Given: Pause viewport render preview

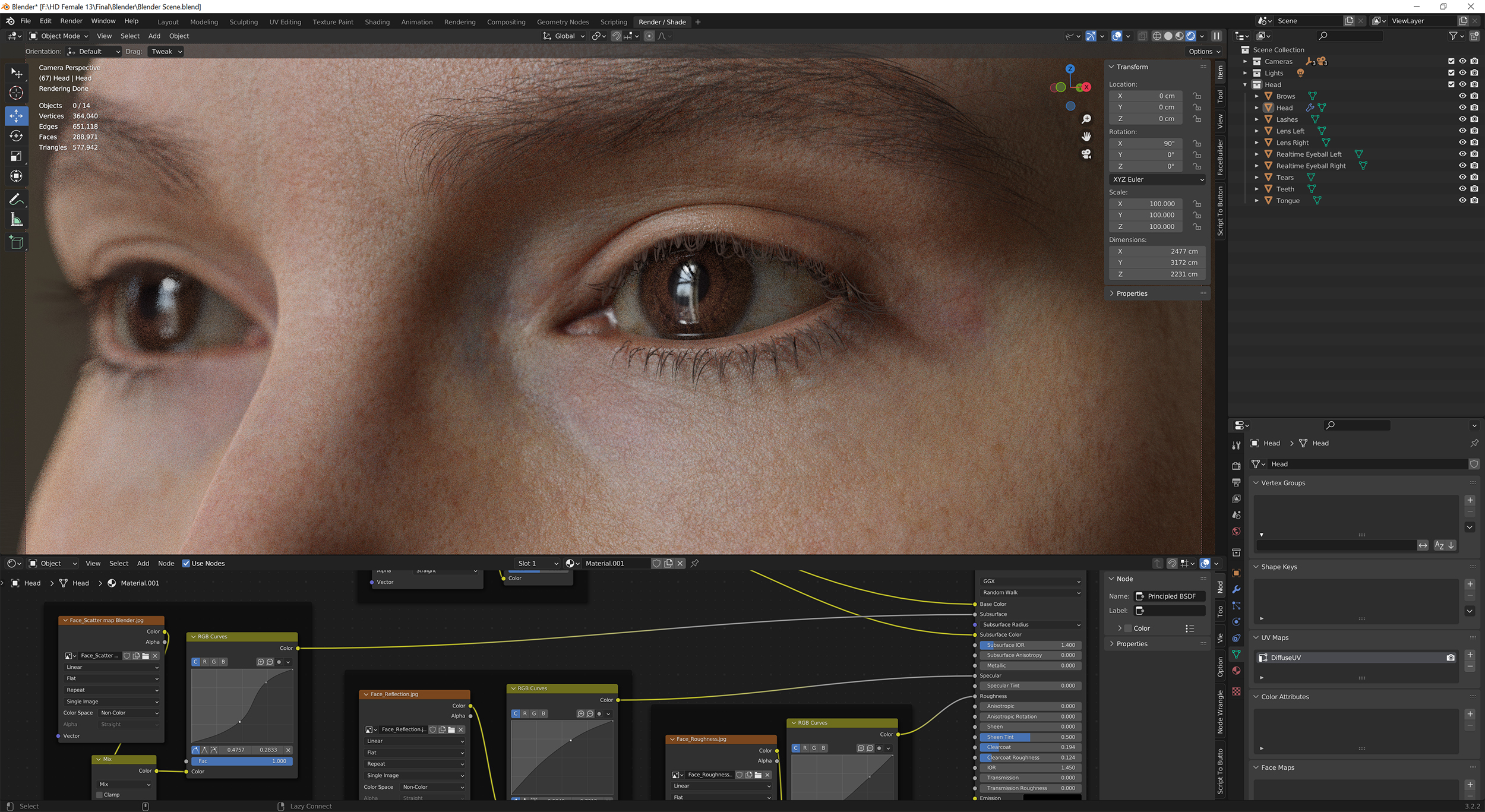Looking at the screenshot, I should click(1216, 36).
